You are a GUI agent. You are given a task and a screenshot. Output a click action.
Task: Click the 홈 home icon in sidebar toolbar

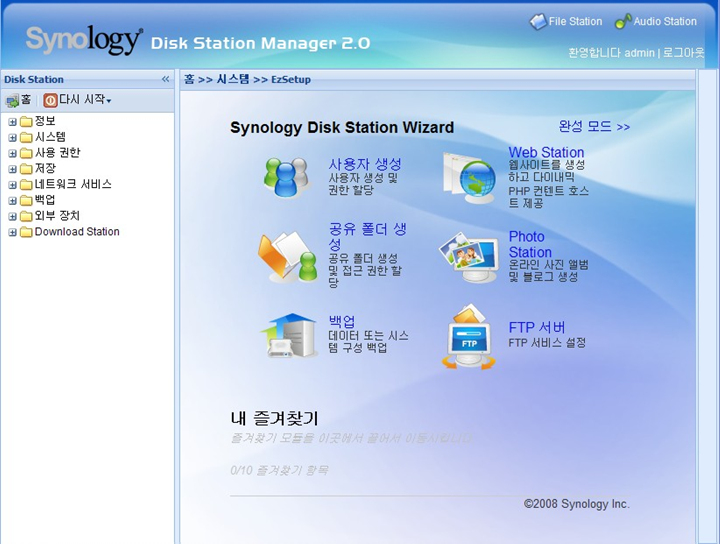12,100
